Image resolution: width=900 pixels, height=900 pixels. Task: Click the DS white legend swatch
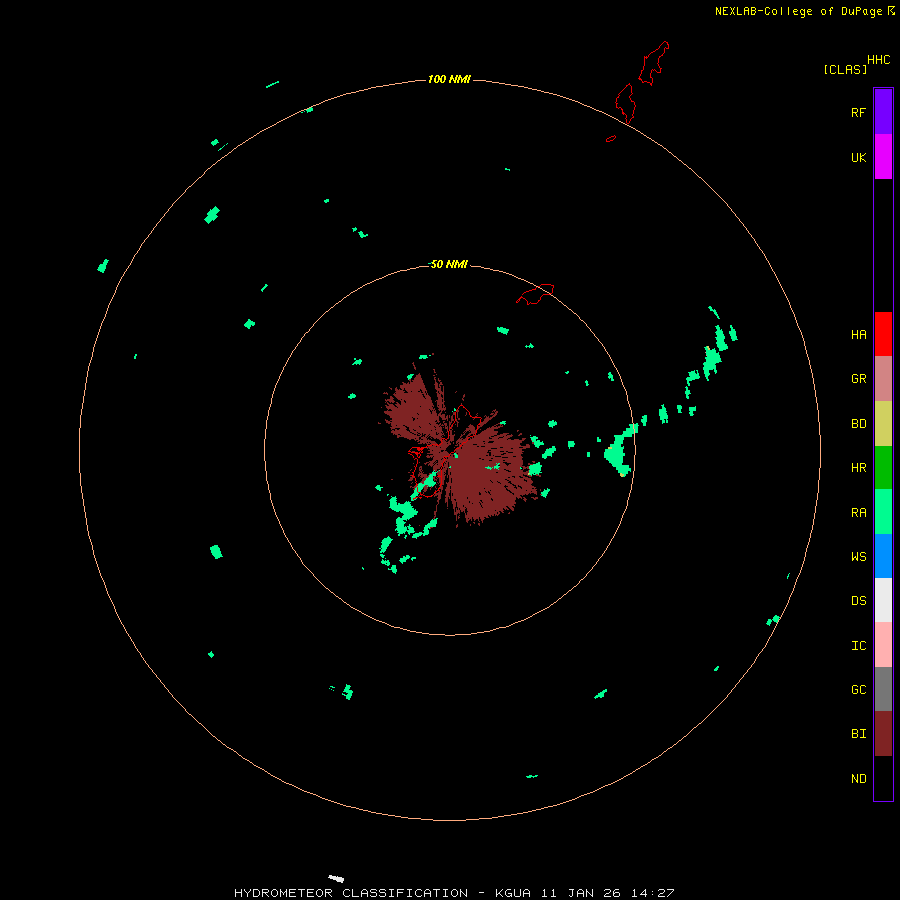(883, 600)
